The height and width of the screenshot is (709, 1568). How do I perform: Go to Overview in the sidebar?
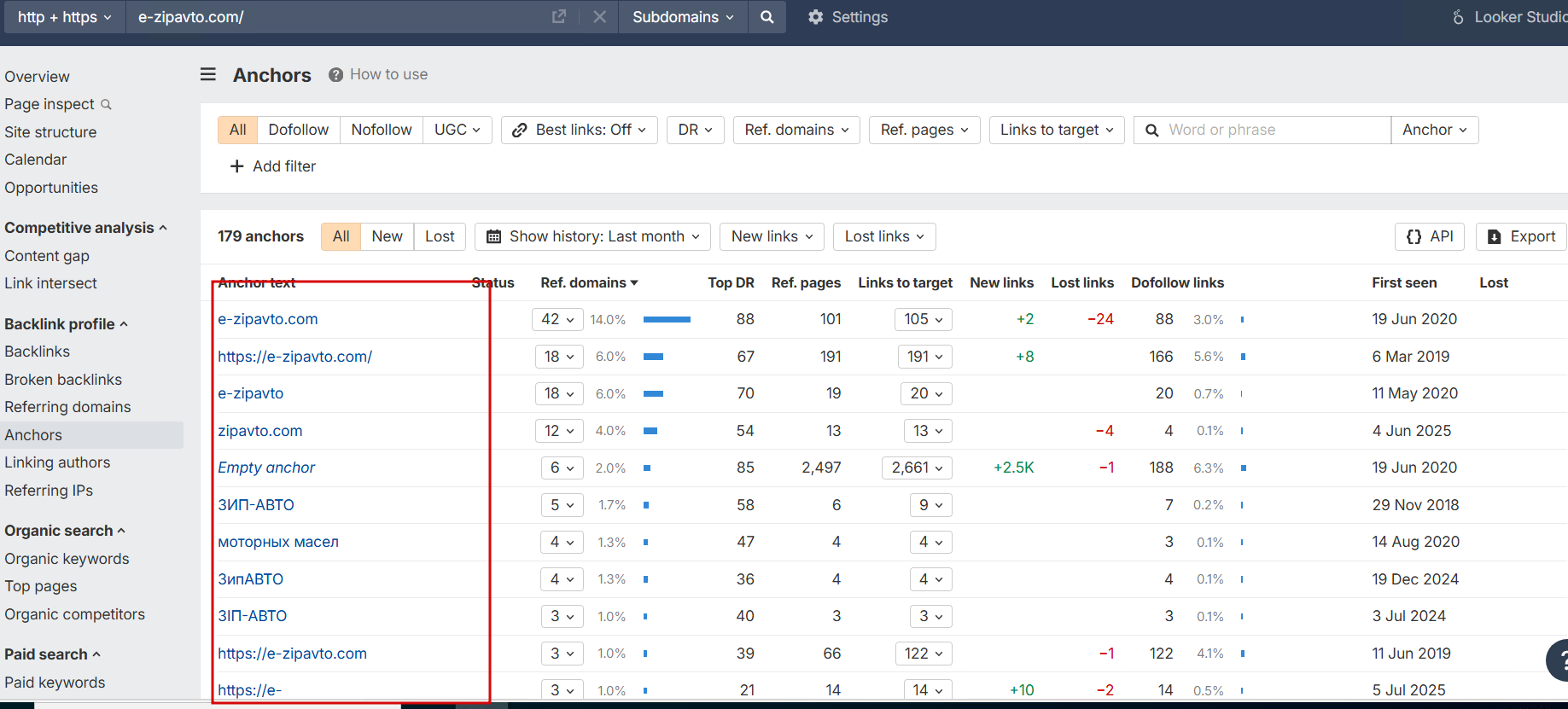pos(38,77)
